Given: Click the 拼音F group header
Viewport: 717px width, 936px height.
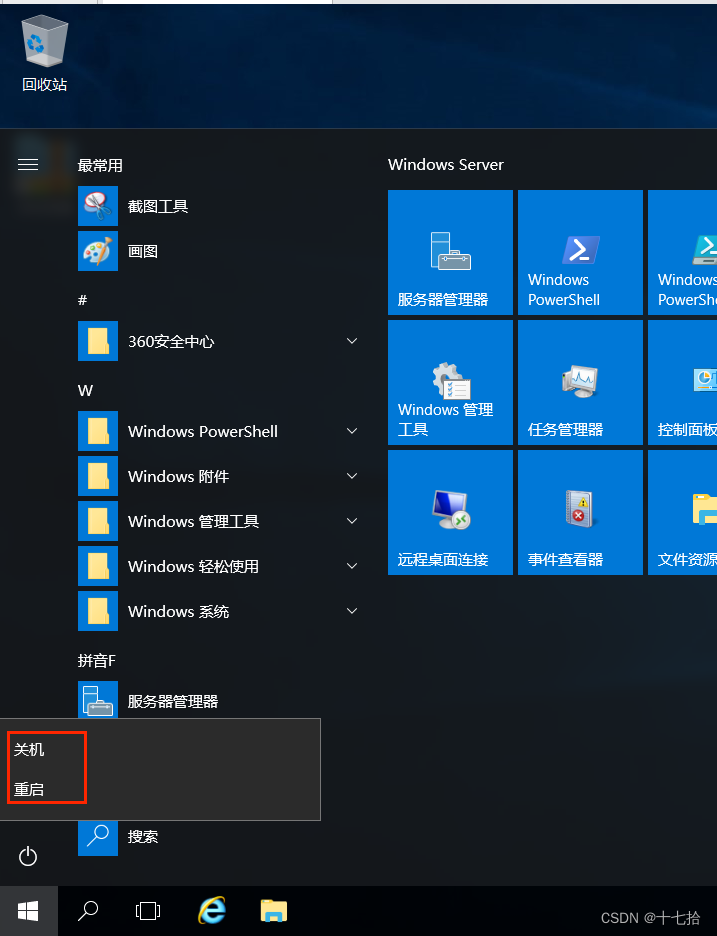Looking at the screenshot, I should pos(97,660).
